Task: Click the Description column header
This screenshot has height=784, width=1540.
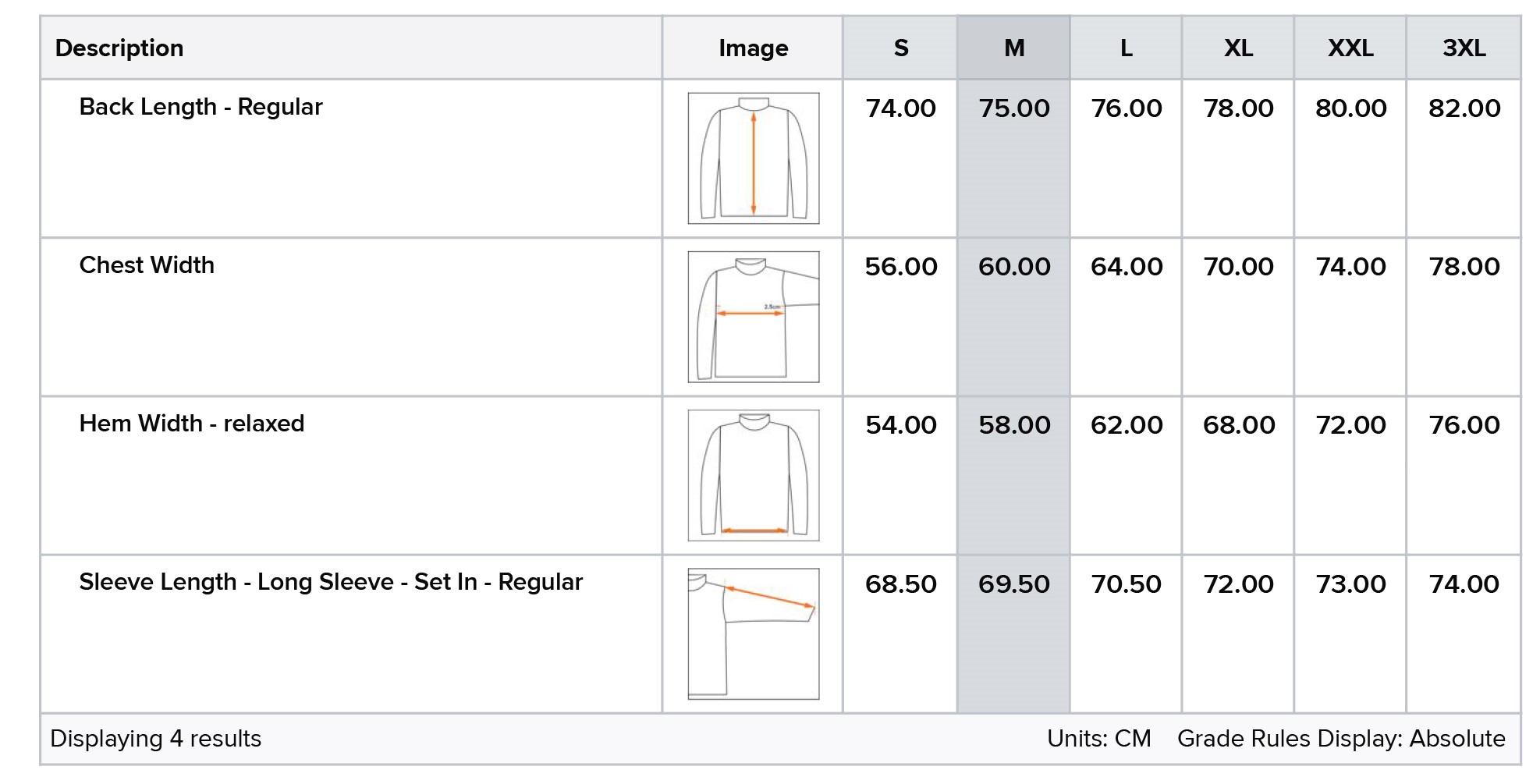Action: (x=119, y=48)
